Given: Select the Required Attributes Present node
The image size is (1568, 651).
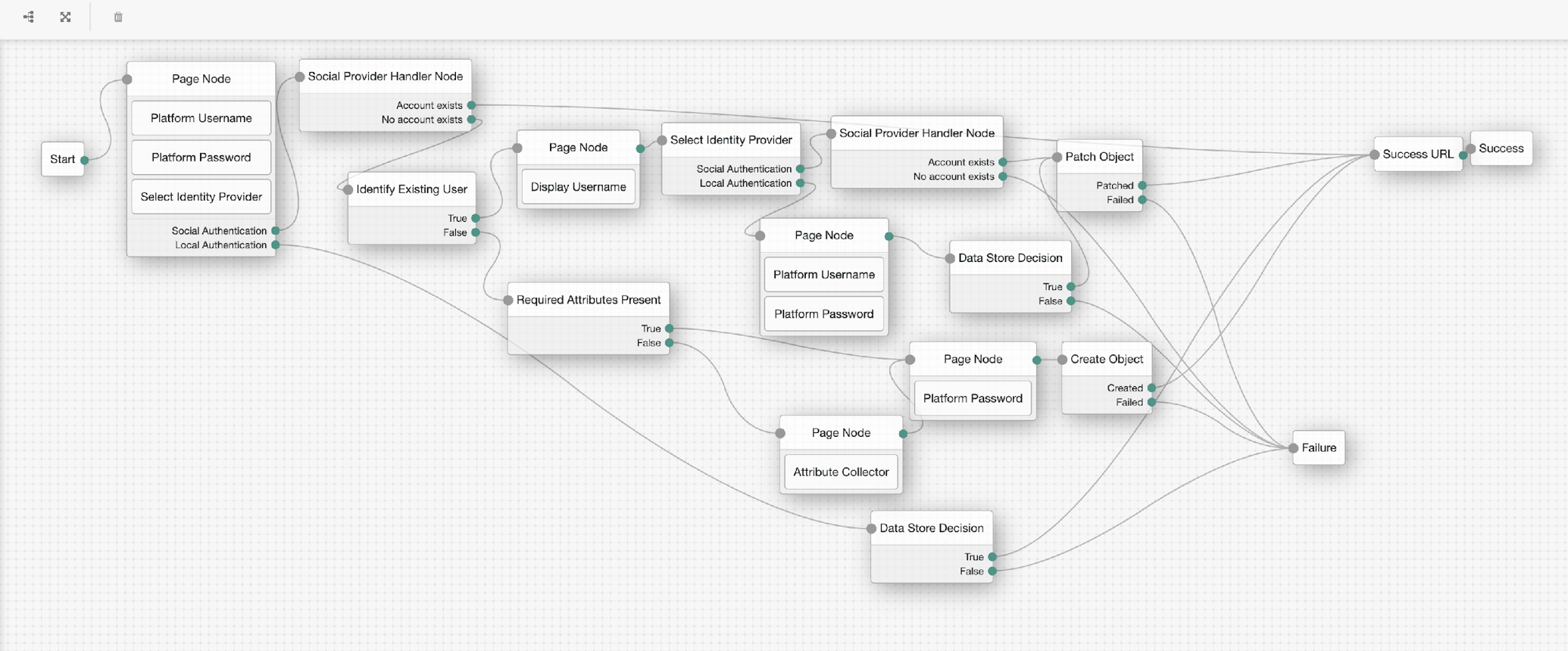Looking at the screenshot, I should (x=589, y=300).
